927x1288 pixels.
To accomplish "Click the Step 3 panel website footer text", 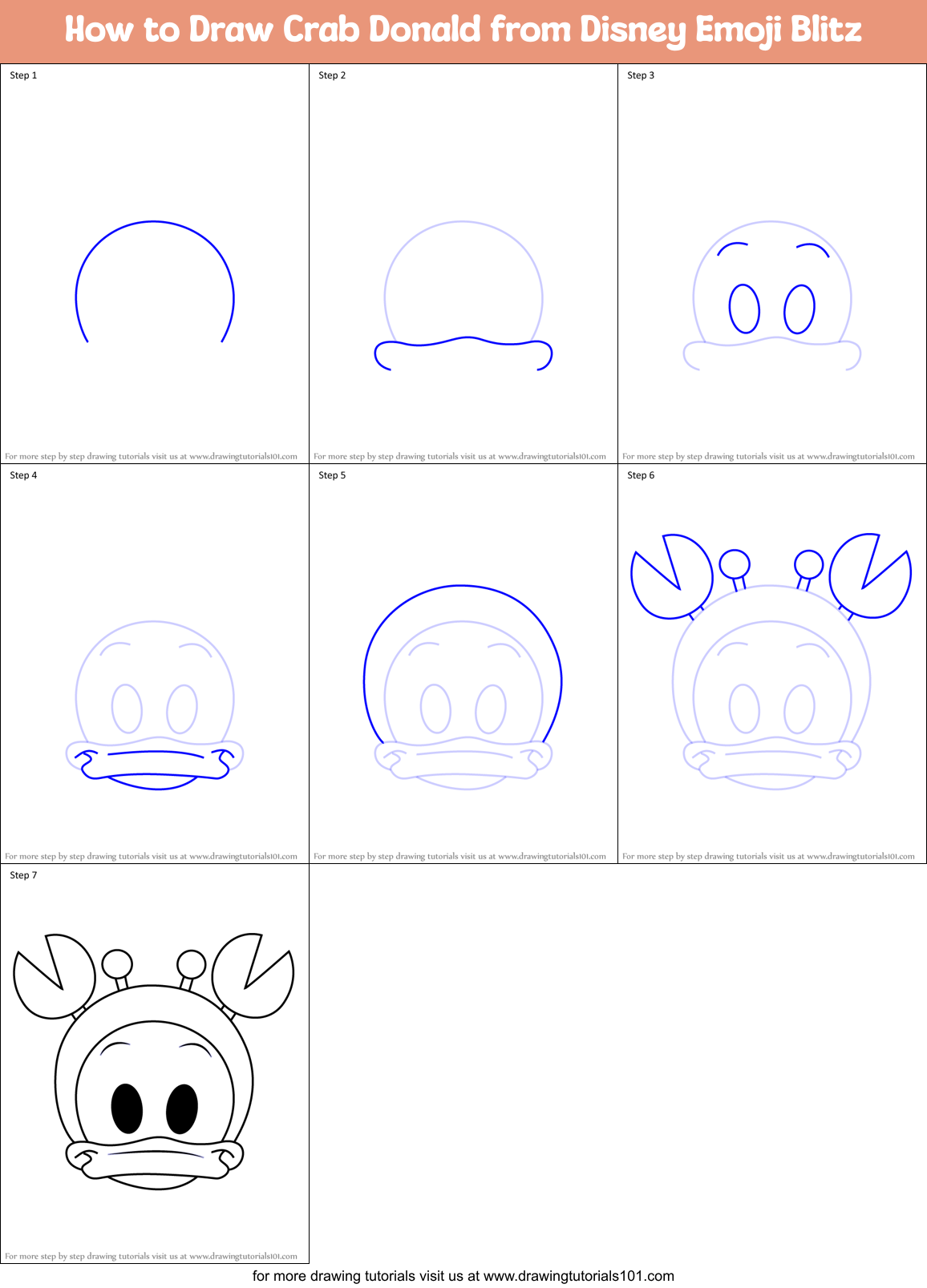I will [x=768, y=456].
